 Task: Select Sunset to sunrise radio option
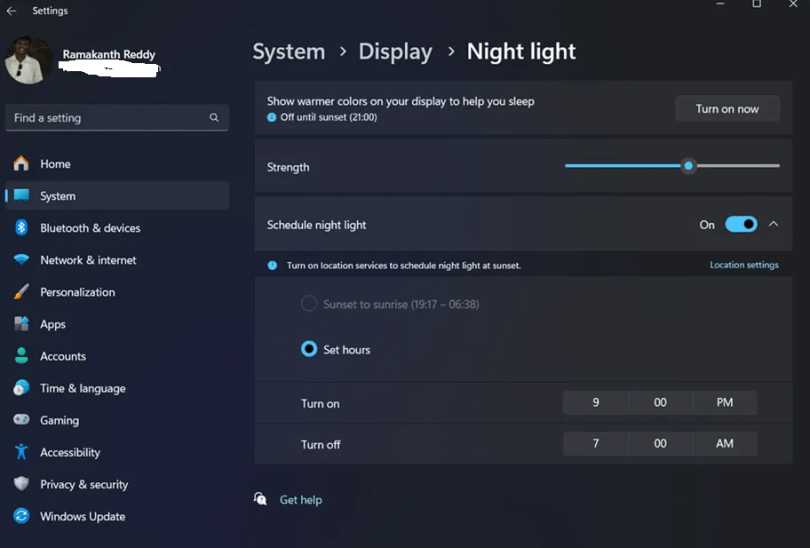coord(309,304)
